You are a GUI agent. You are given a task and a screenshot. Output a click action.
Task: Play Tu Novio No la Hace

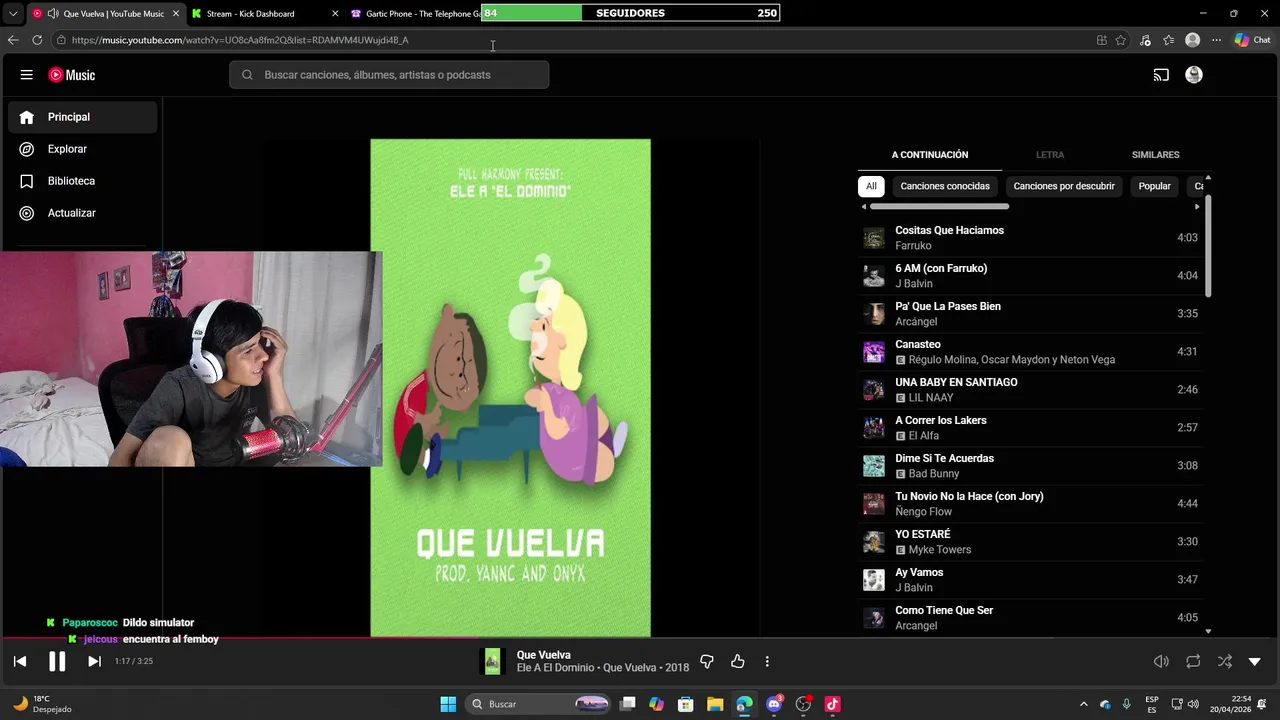point(1030,504)
